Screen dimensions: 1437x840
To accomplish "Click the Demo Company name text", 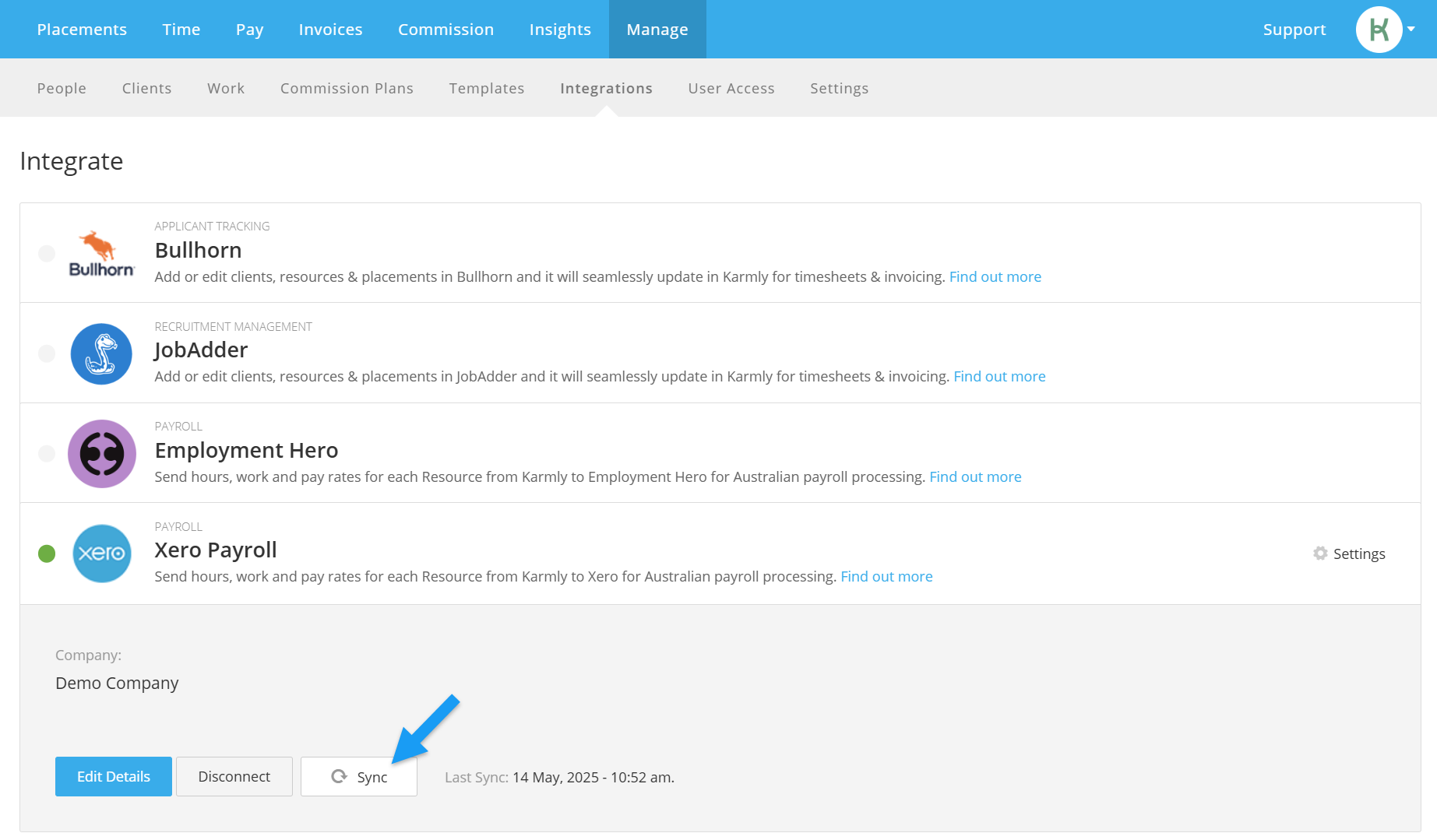I will (117, 683).
